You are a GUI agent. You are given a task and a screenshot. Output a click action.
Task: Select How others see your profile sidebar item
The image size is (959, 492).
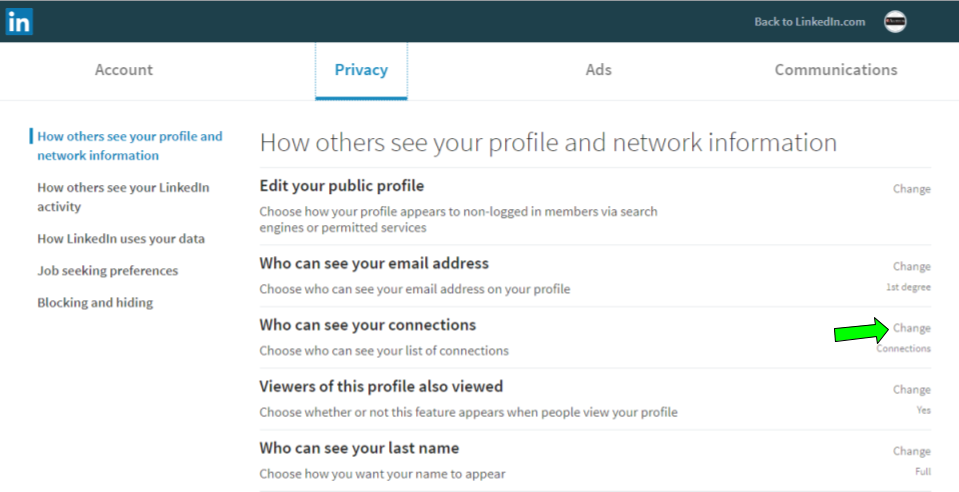pyautogui.click(x=129, y=146)
